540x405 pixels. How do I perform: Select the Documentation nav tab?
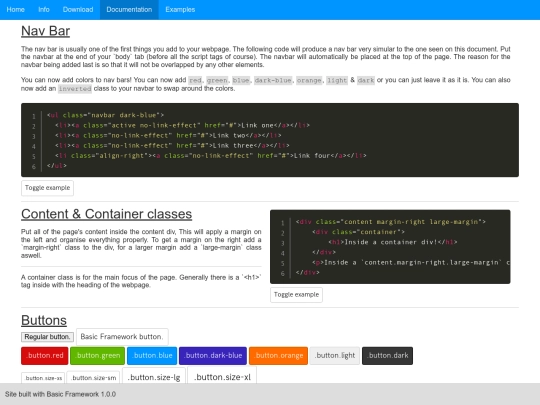click(129, 10)
